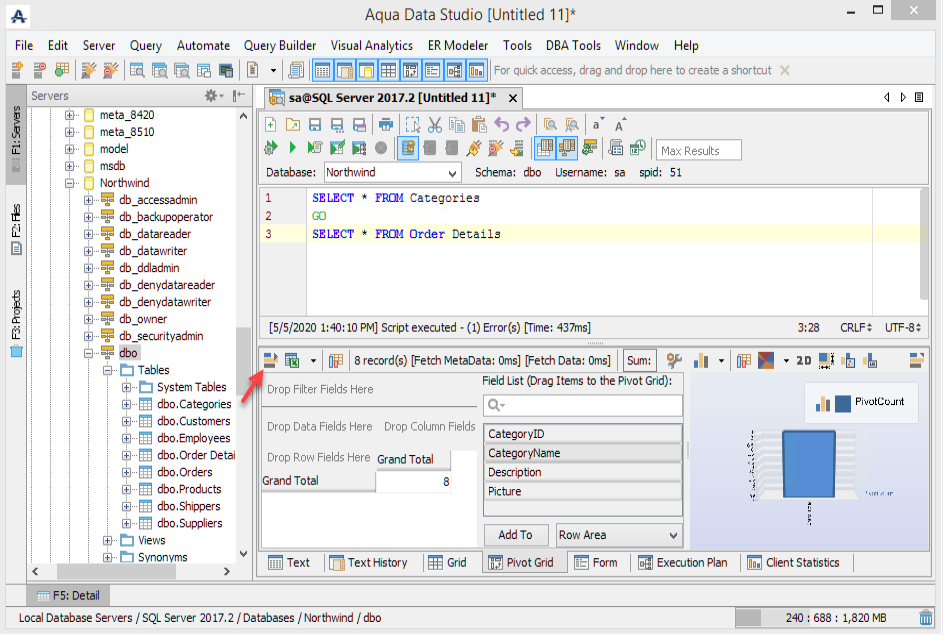Toggle the Sum button in results toolbar

[638, 360]
